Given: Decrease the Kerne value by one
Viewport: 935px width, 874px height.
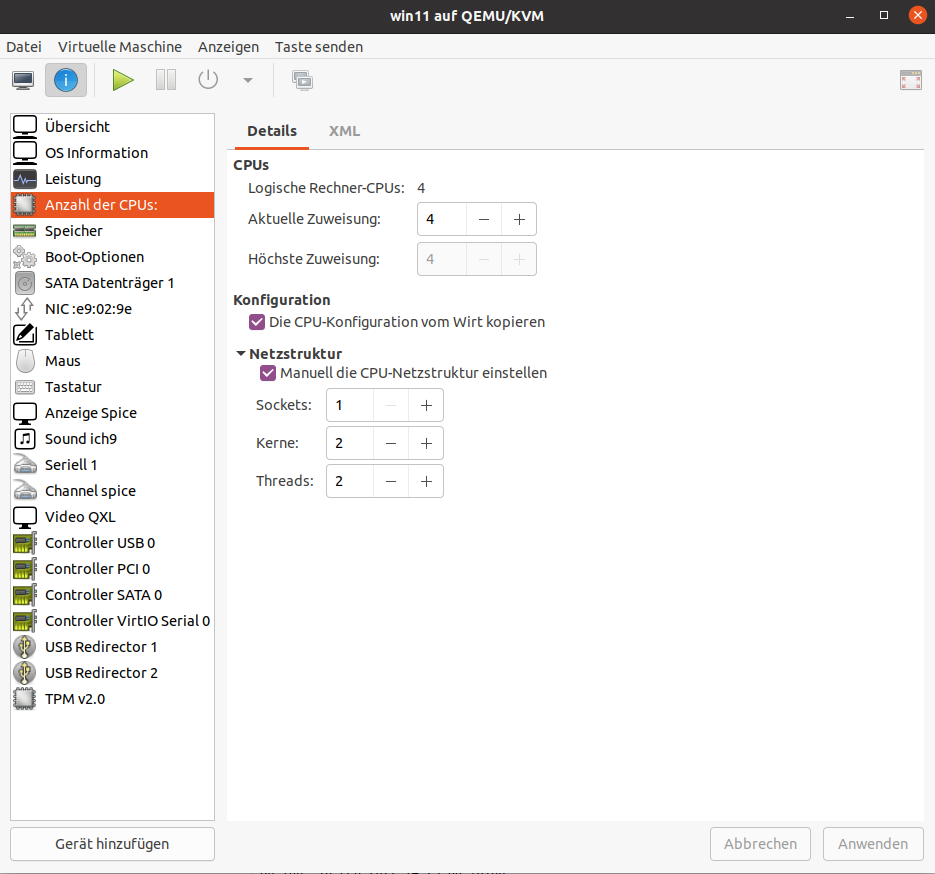Looking at the screenshot, I should (x=391, y=443).
